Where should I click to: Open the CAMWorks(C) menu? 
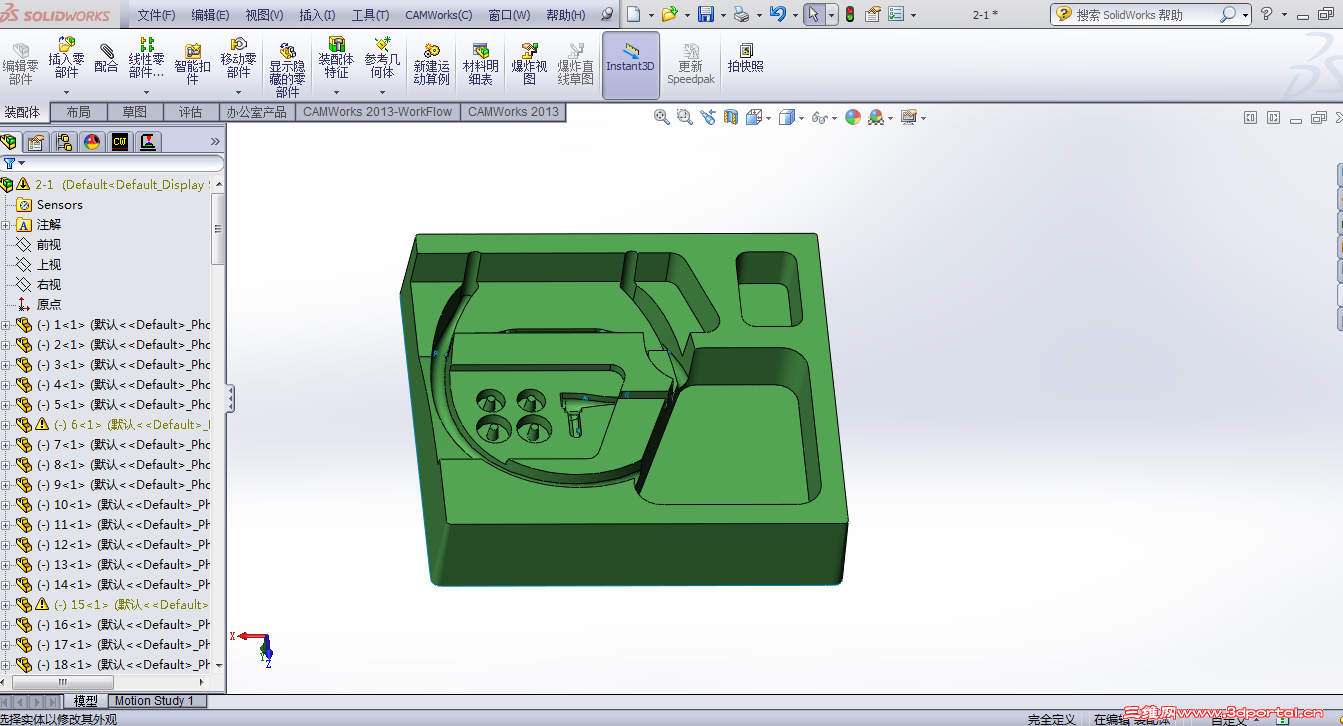click(439, 15)
